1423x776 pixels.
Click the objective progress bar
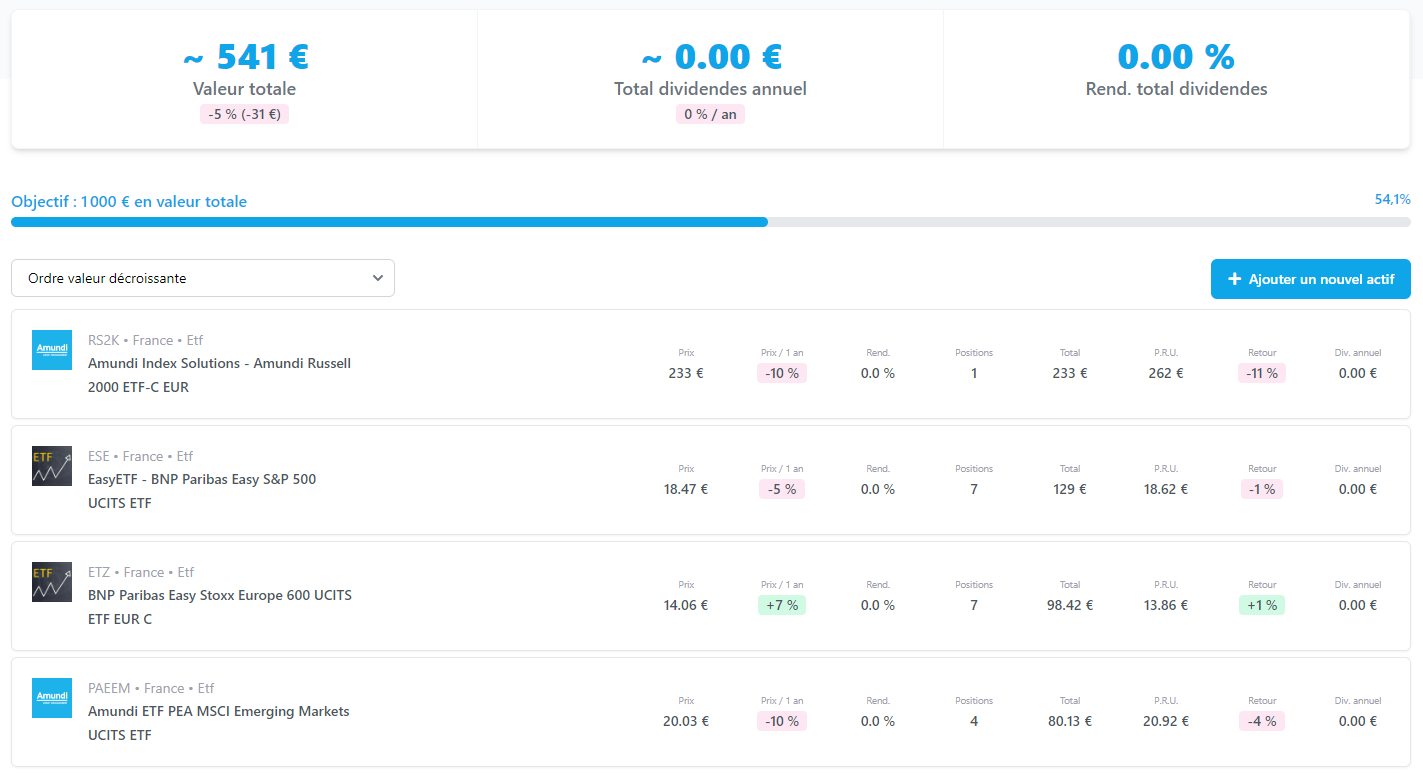click(711, 222)
